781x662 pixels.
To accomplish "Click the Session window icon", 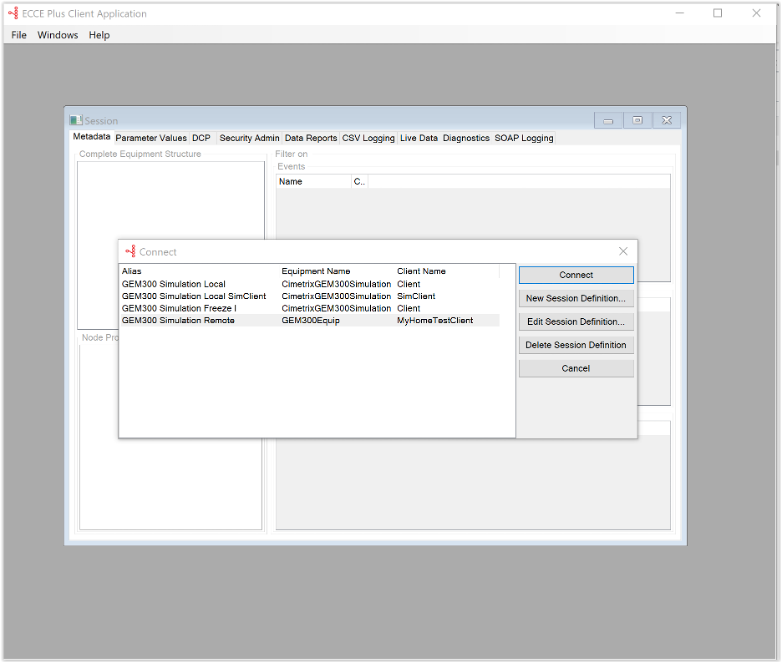I will [76, 120].
